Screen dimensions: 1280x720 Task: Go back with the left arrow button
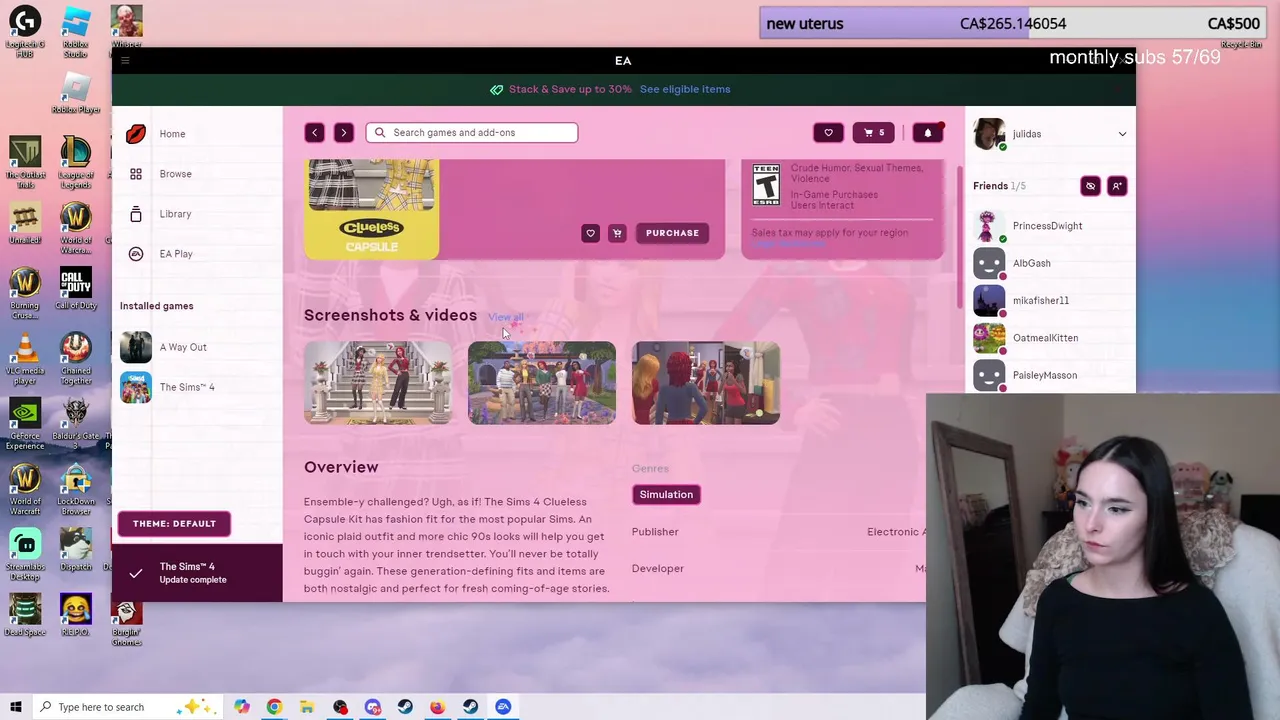pos(314,132)
